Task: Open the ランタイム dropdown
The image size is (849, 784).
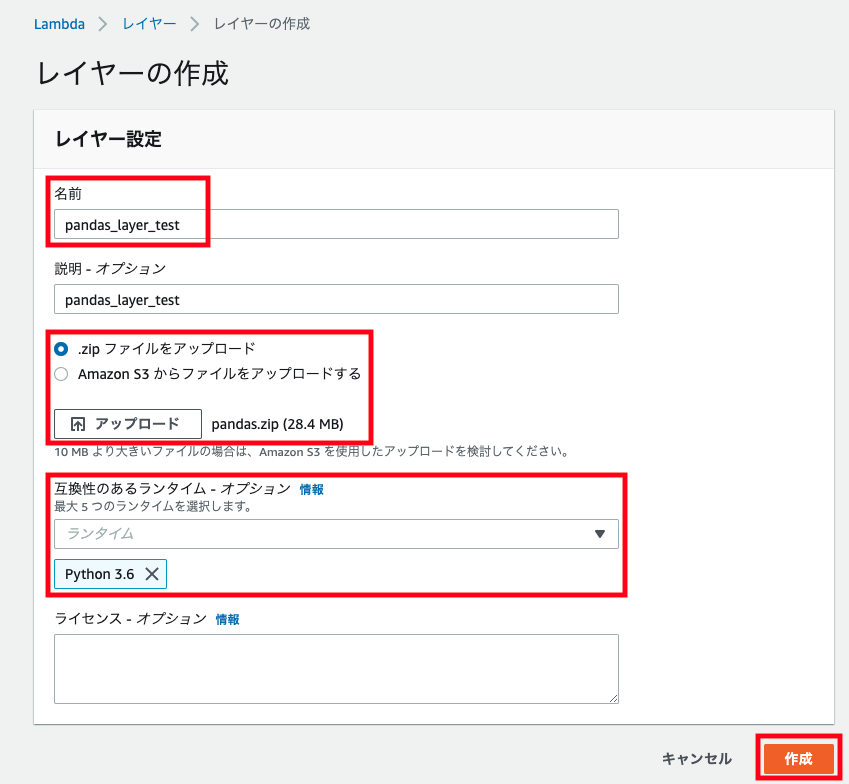Action: click(336, 534)
